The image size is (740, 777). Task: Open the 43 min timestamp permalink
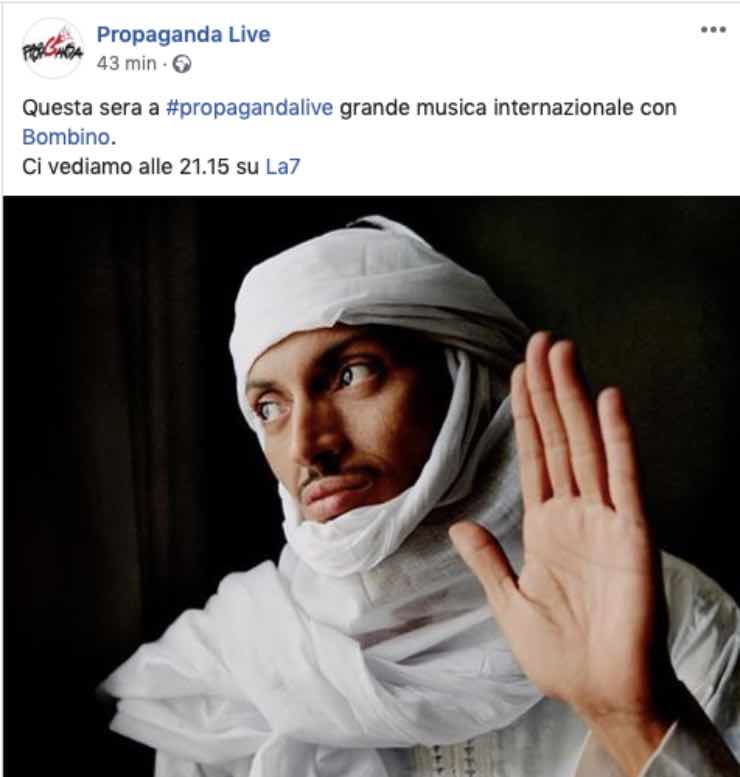[126, 64]
